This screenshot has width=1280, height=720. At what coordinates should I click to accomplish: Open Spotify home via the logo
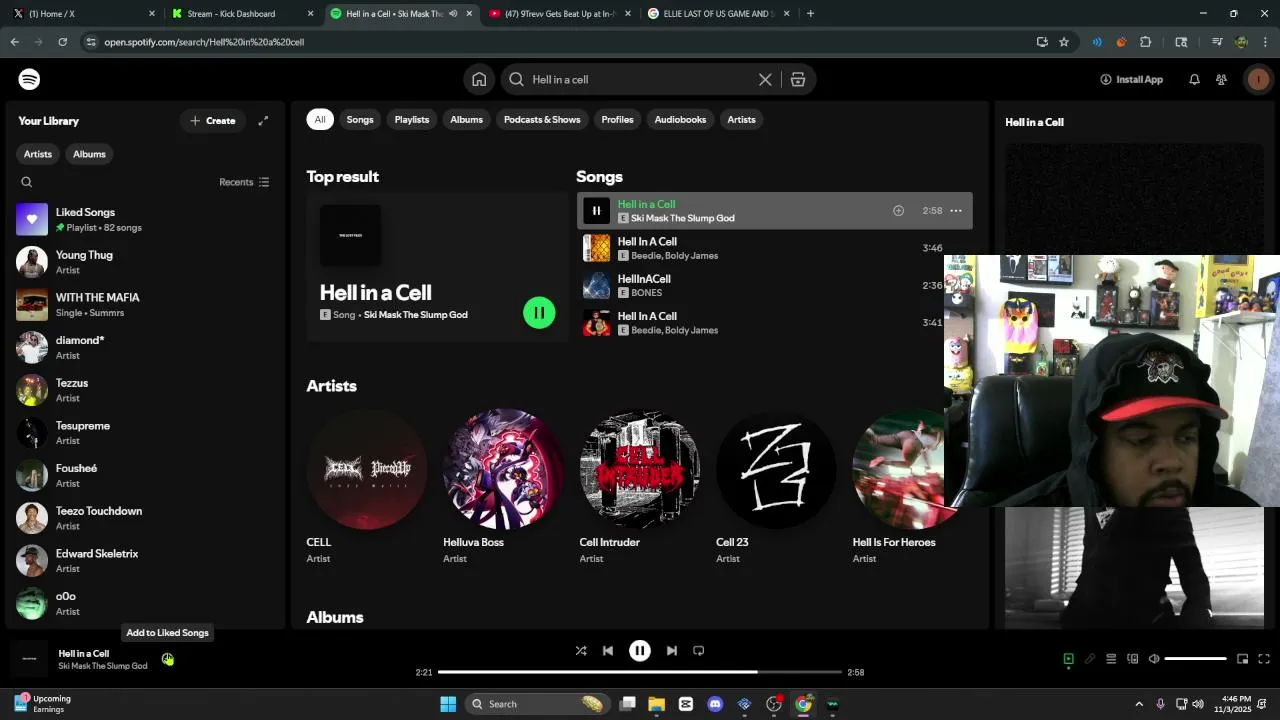point(29,79)
